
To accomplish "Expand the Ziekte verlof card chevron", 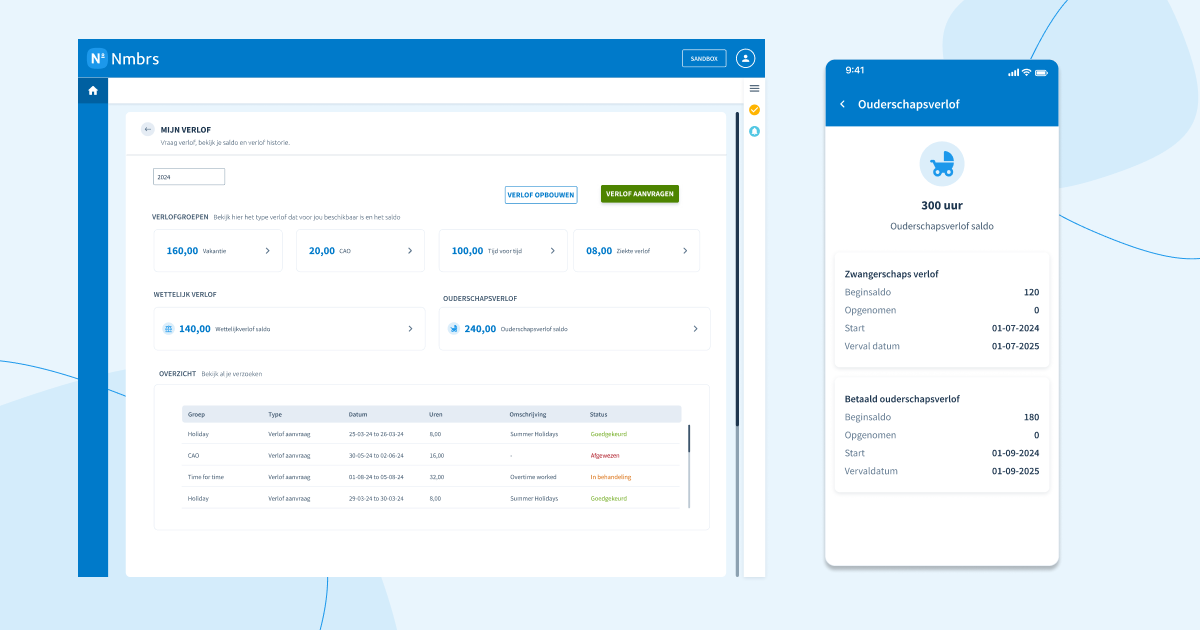I will [685, 251].
